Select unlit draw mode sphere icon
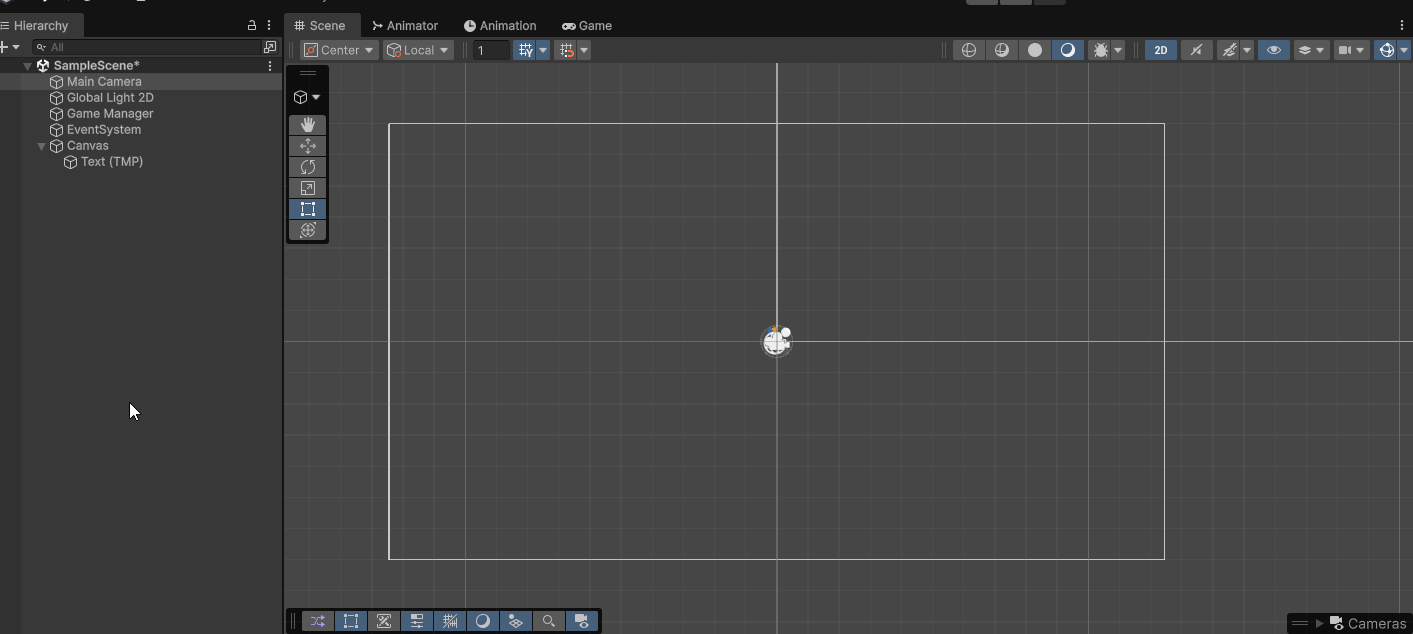 (1035, 50)
